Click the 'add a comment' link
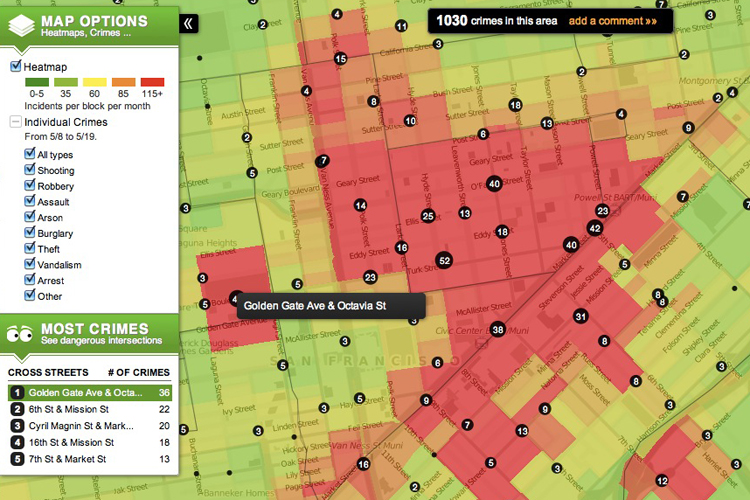Image resolution: width=750 pixels, height=500 pixels. tap(613, 20)
